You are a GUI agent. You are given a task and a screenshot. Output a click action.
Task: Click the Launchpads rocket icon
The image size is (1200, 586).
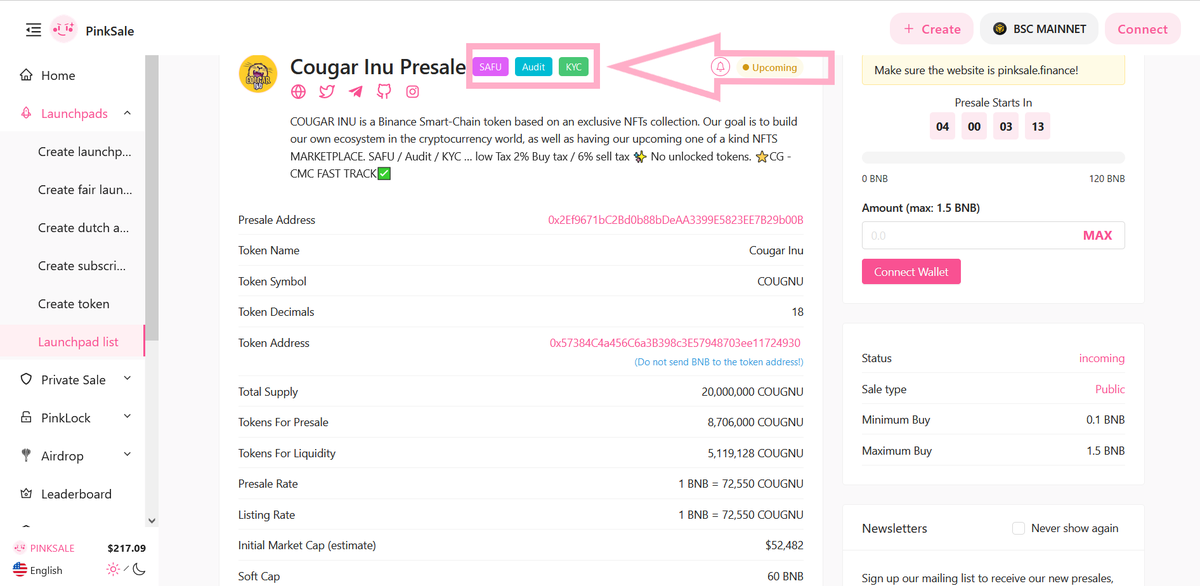tap(26, 114)
